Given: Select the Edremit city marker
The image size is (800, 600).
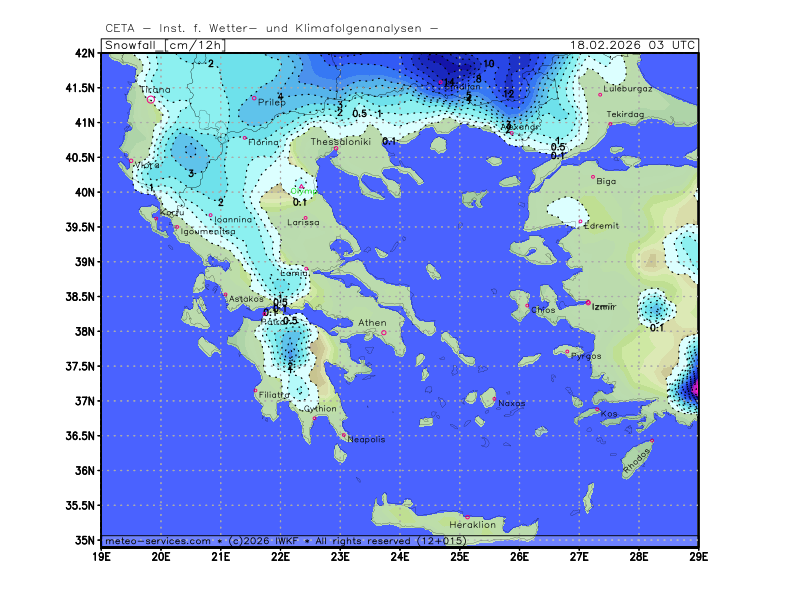Looking at the screenshot, I should (x=581, y=221).
